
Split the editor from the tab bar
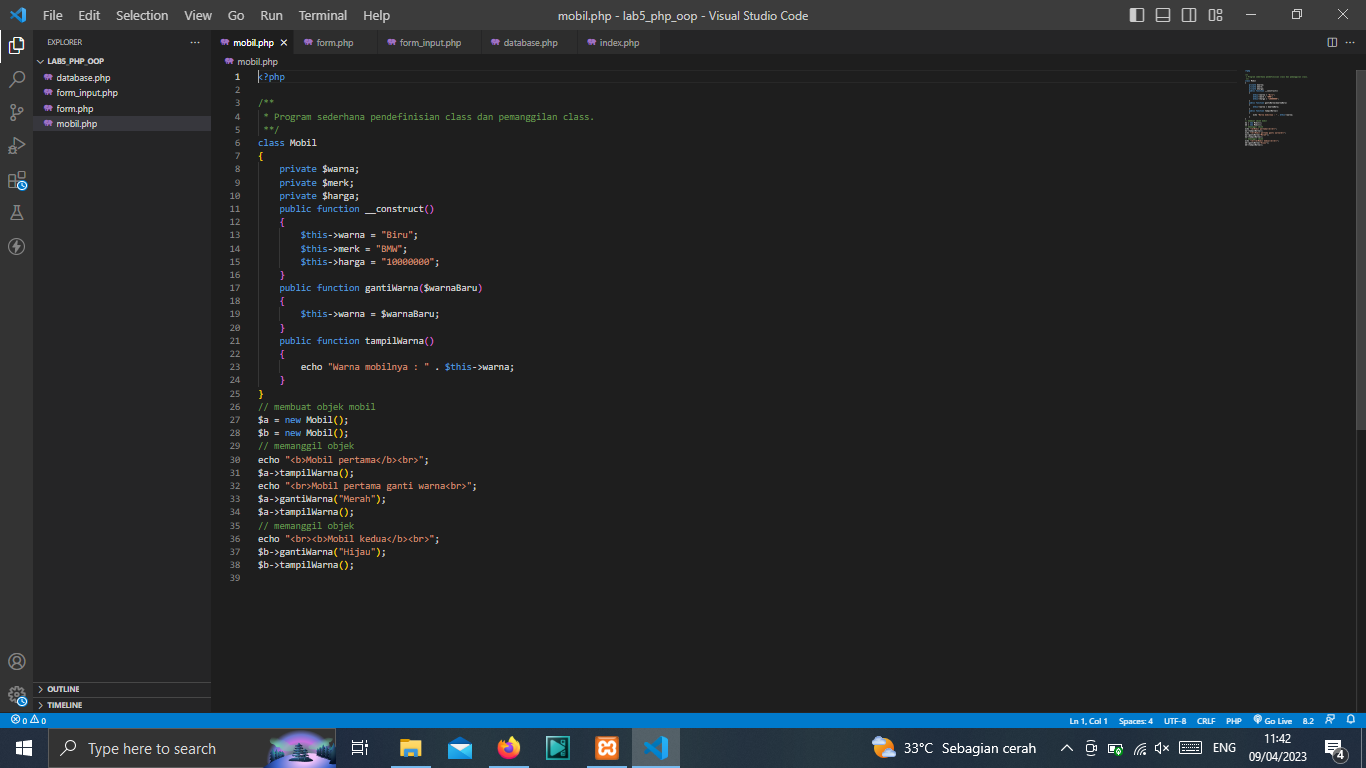click(1330, 42)
